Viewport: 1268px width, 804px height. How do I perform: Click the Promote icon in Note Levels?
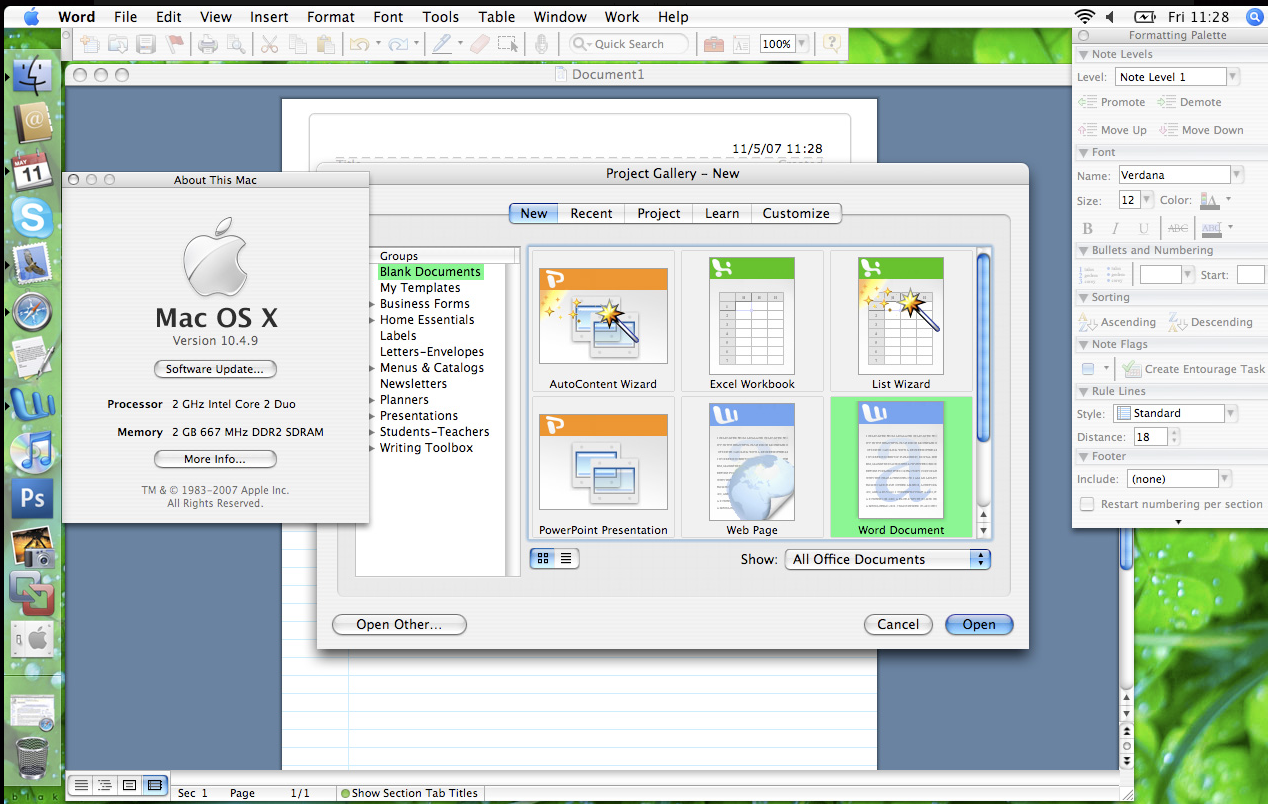pos(1088,102)
